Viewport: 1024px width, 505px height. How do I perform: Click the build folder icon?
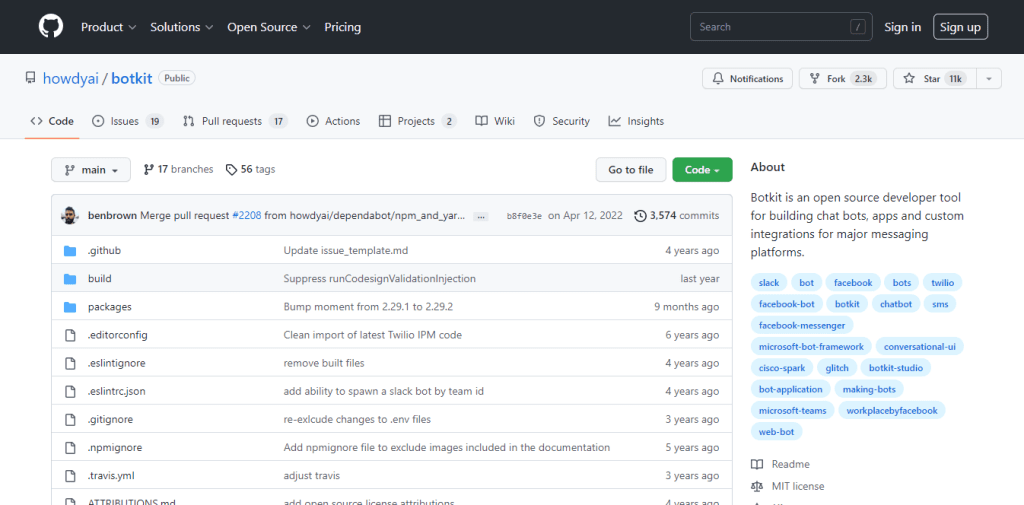71,278
